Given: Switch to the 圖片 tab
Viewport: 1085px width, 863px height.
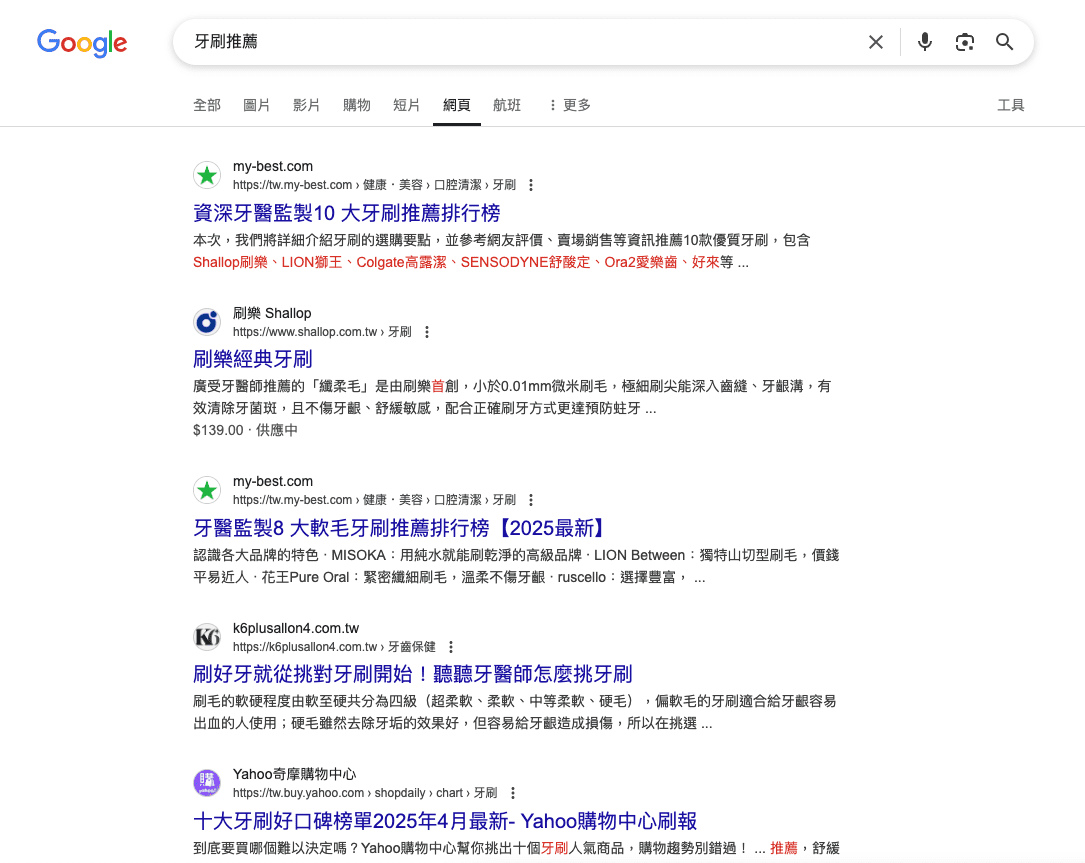Looking at the screenshot, I should (x=257, y=105).
